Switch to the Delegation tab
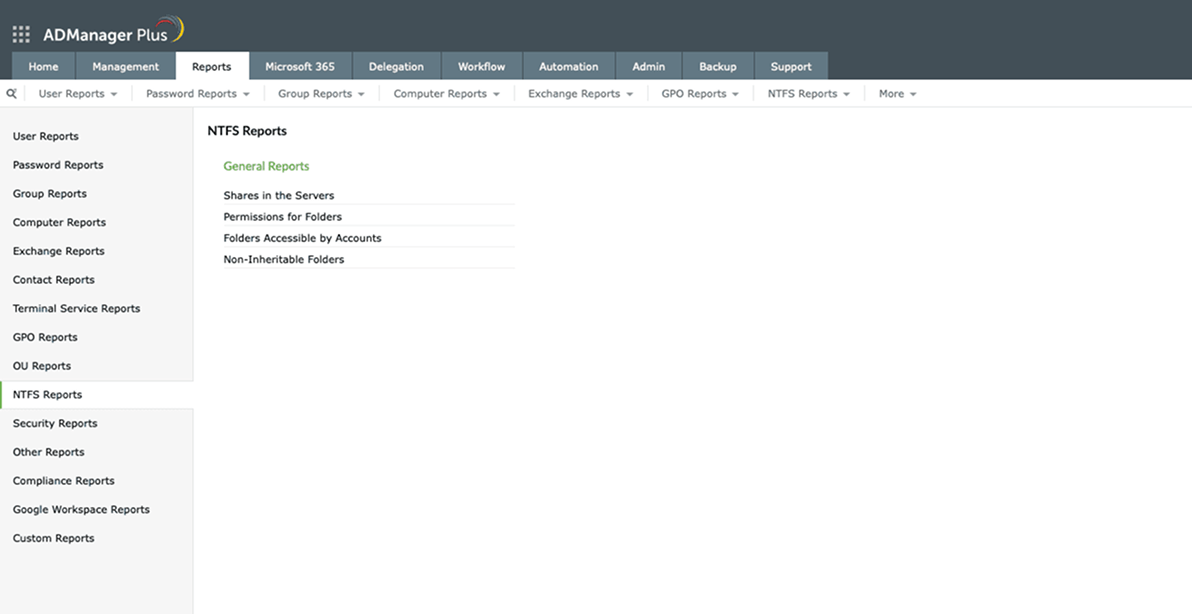The image size is (1192, 614). 396,66
